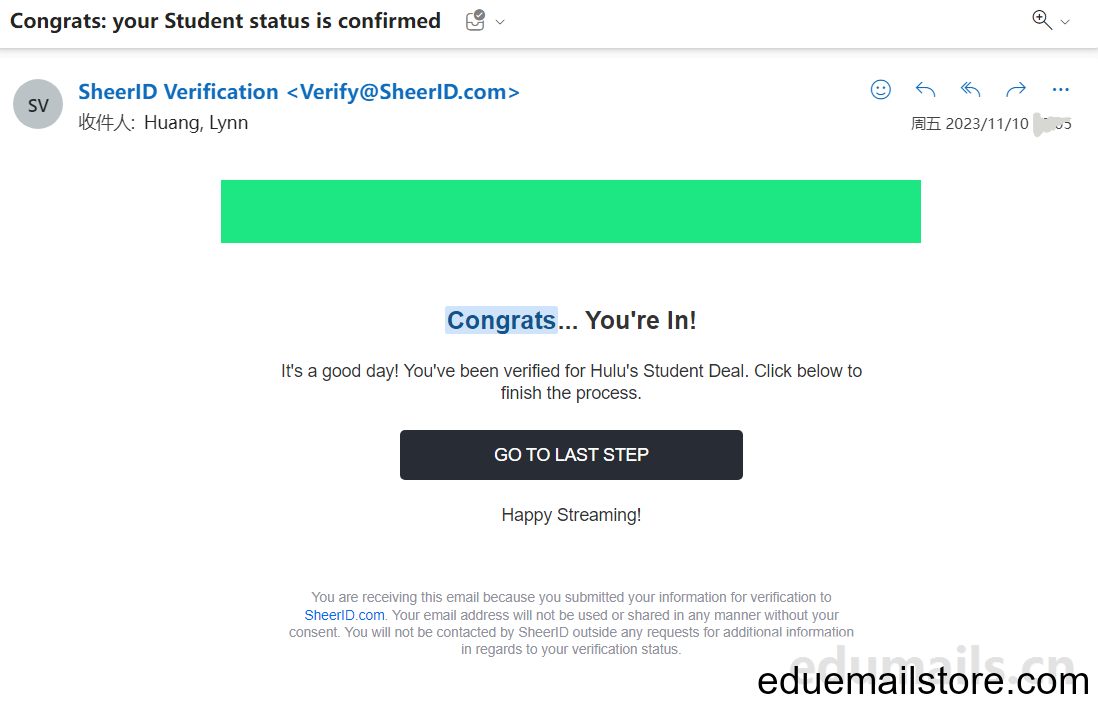
Task: Click the Happy Streaming! text
Action: (571, 515)
